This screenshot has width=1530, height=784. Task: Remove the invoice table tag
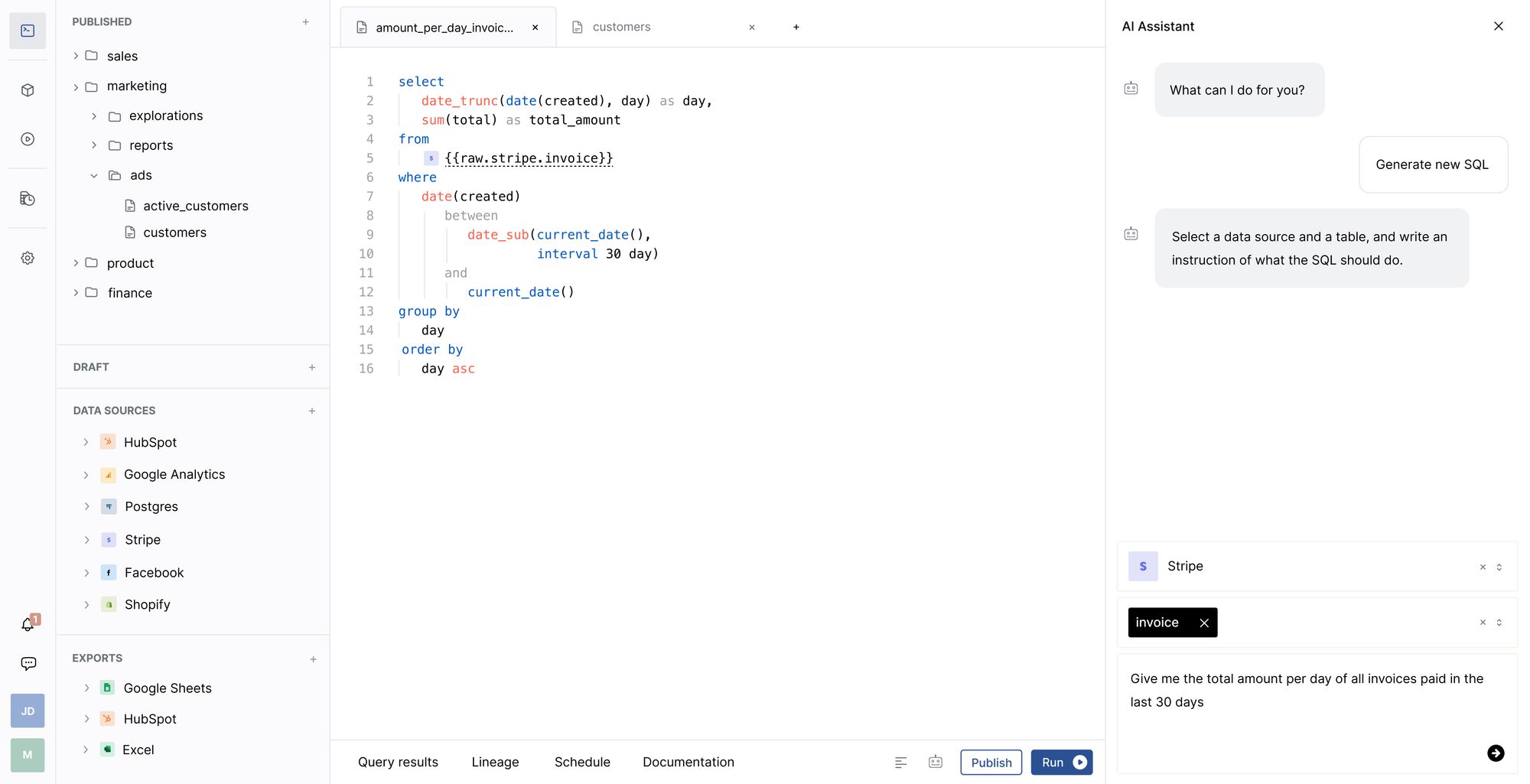(x=1204, y=622)
